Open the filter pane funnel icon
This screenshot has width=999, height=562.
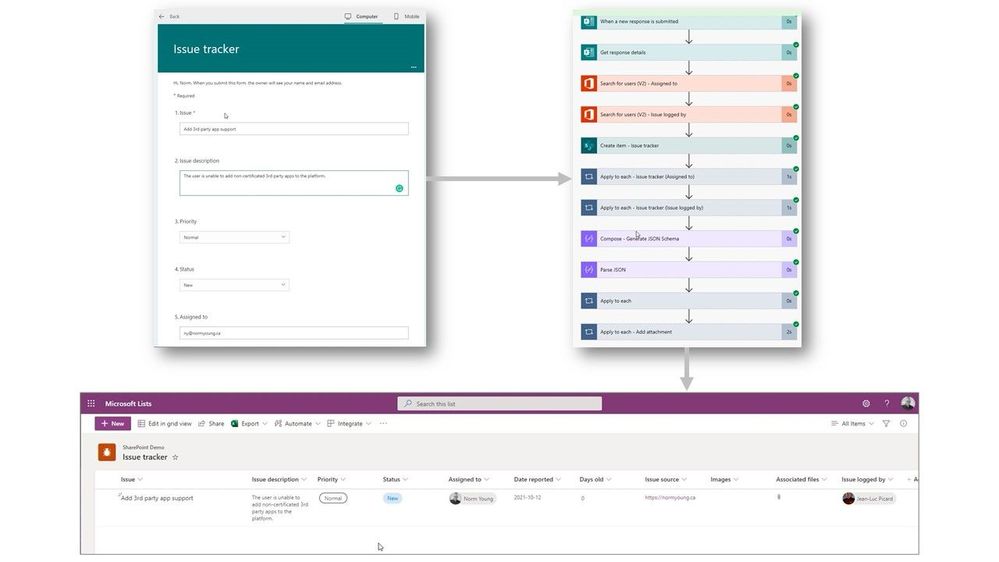[886, 423]
